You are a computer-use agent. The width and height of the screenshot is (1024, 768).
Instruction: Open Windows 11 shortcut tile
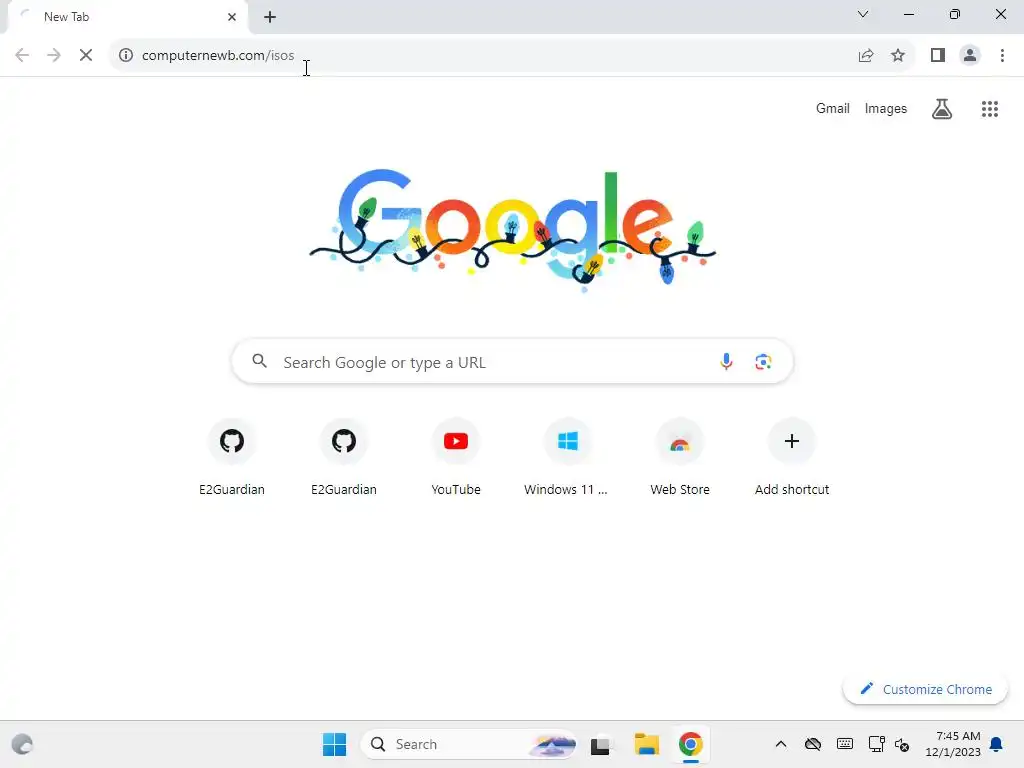(568, 457)
